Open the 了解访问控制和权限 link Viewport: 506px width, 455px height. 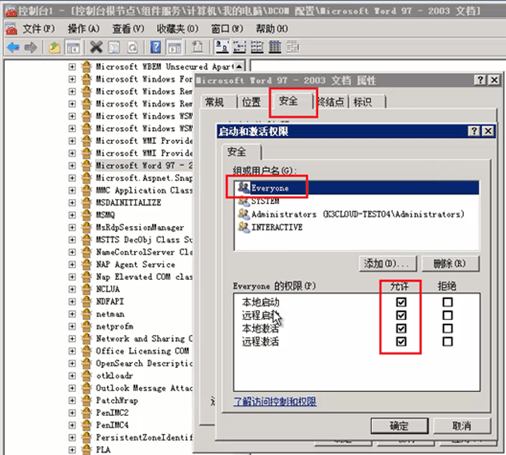[275, 401]
